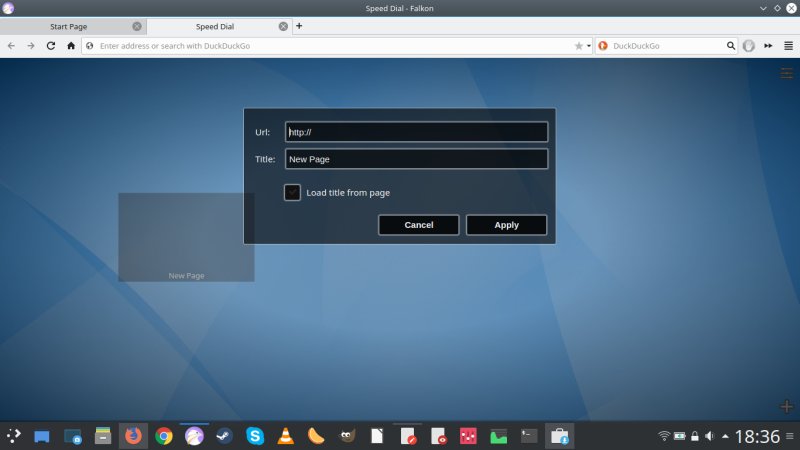This screenshot has width=800, height=450.
Task: Open bookmark star dropdown arrow
Action: click(x=589, y=46)
